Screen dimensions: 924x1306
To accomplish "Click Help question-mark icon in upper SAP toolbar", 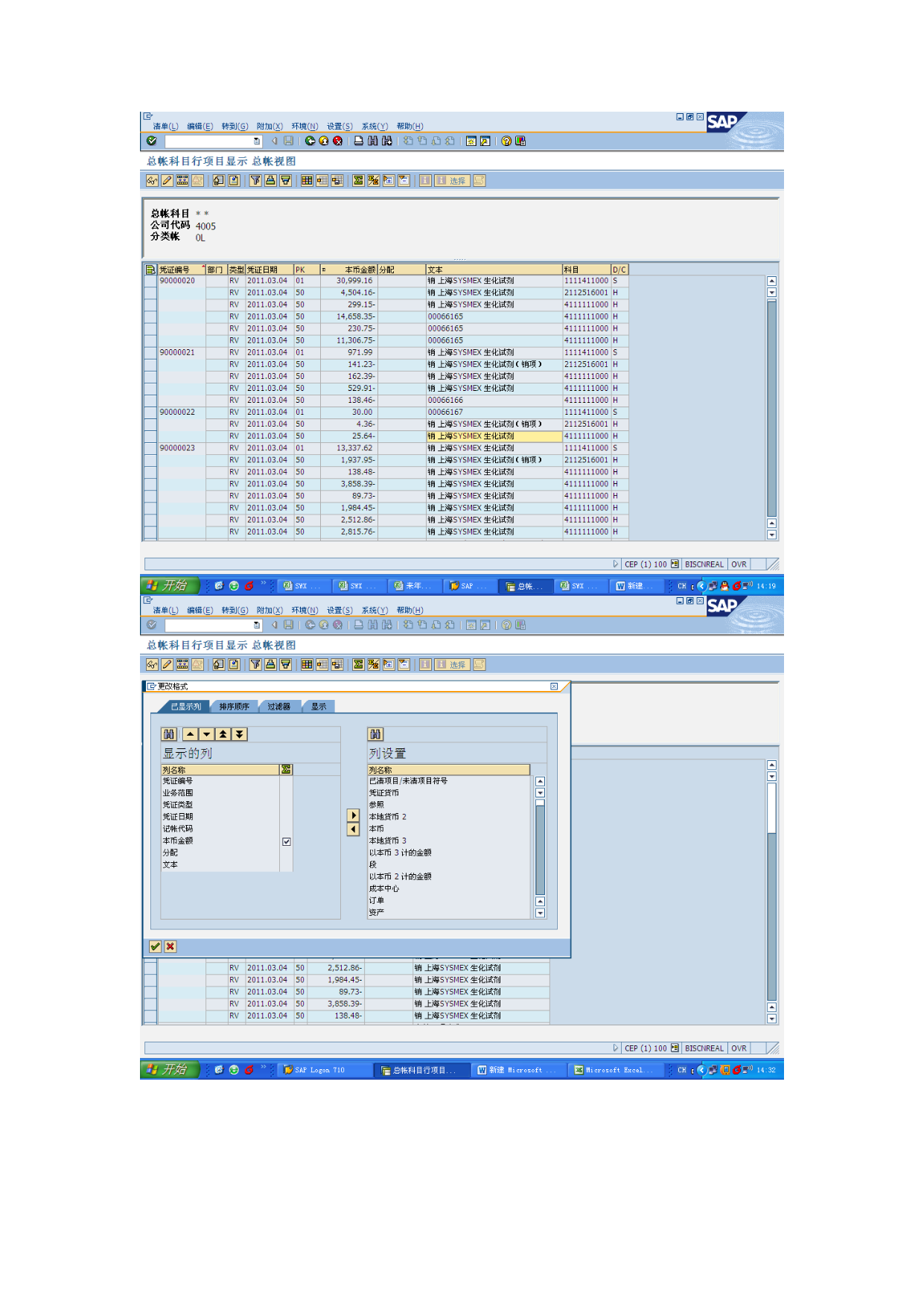I will [x=506, y=141].
